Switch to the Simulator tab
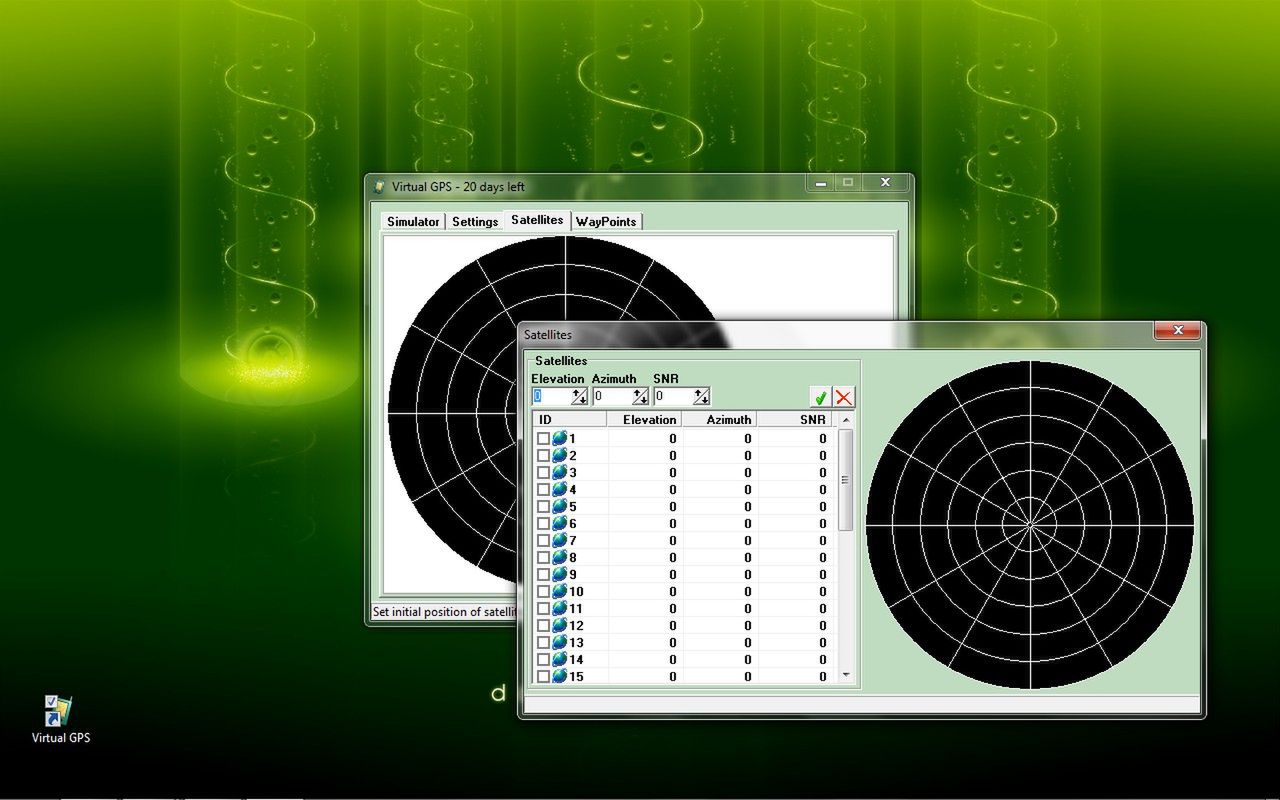This screenshot has width=1280, height=800. (x=413, y=222)
